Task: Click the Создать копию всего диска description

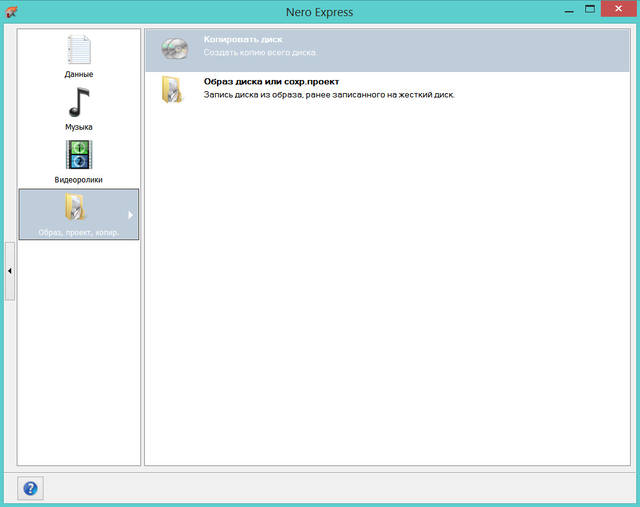Action: 260,52
